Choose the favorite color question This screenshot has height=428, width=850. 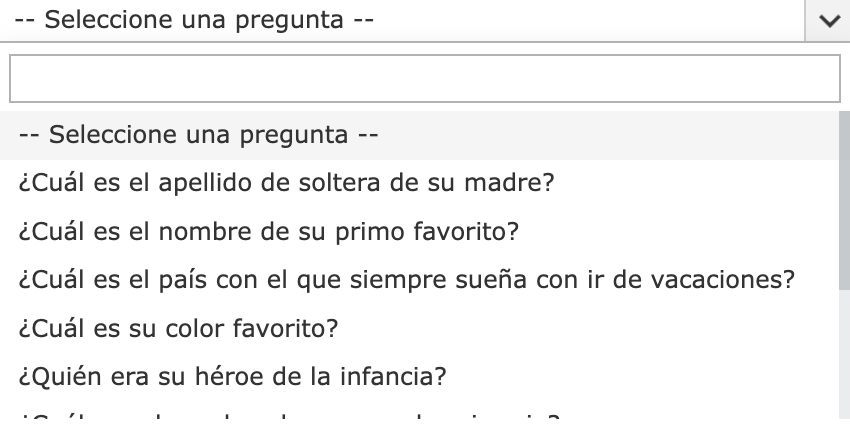tap(180, 328)
